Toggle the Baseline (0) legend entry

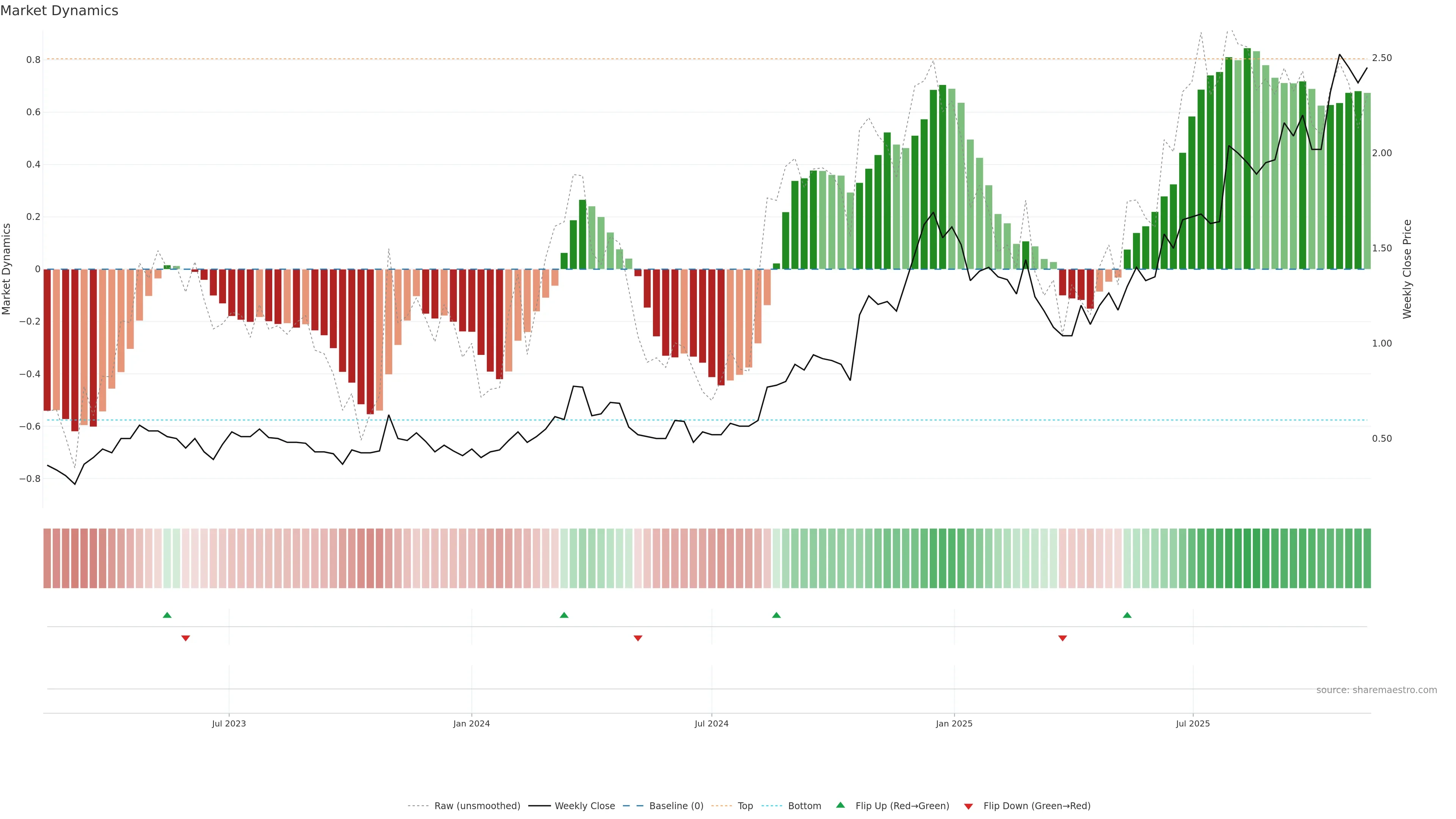coord(676,805)
